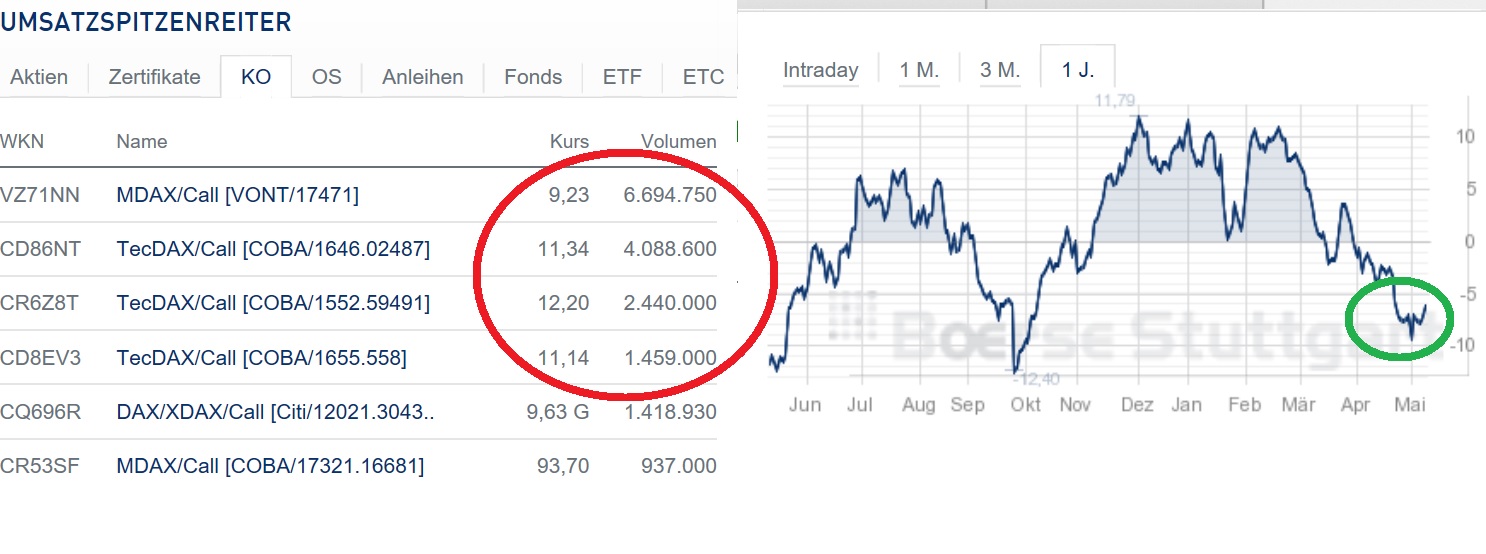Select the 3 M. chart range
The width and height of the screenshot is (1486, 554).
coord(1000,70)
